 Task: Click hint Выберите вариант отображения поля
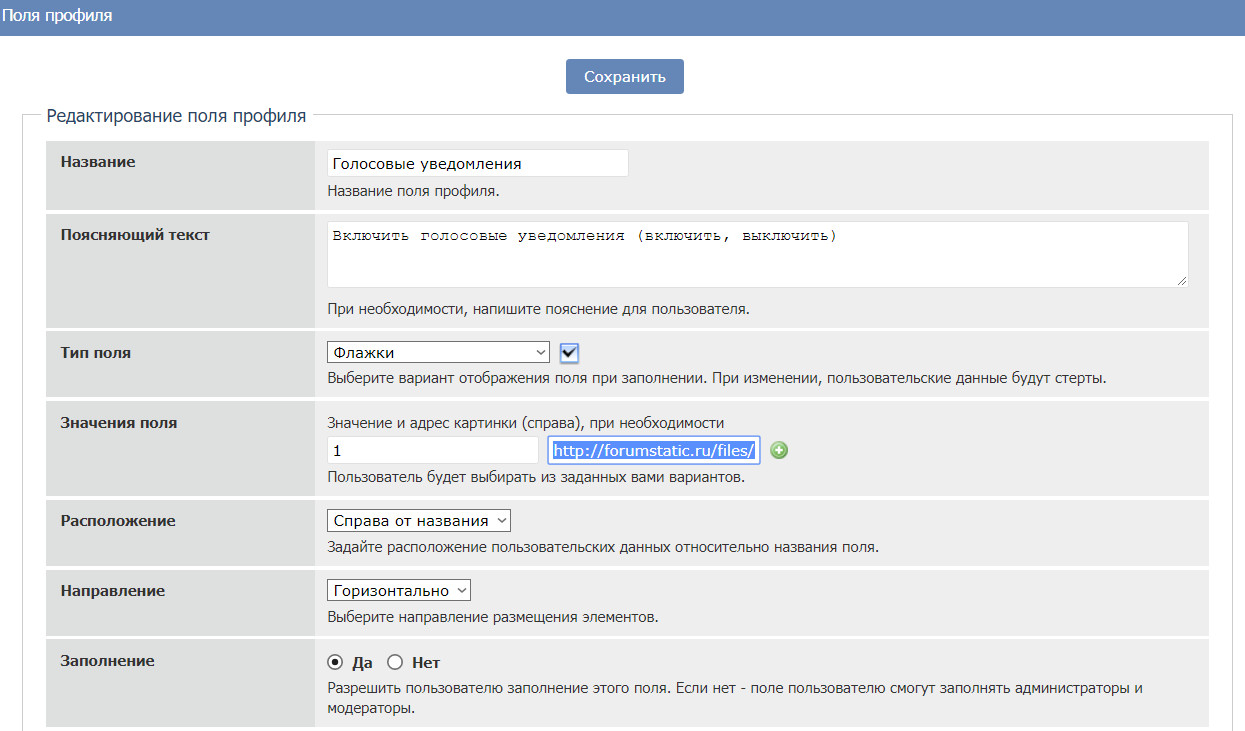point(717,379)
